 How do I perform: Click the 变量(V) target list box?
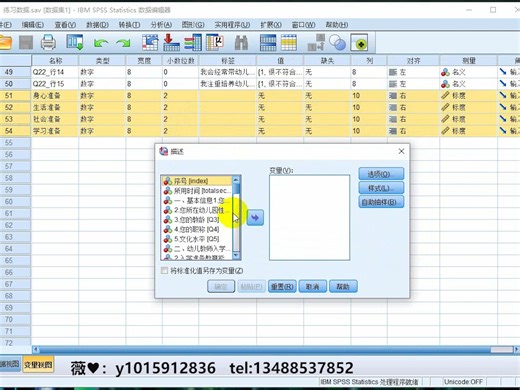(309, 217)
